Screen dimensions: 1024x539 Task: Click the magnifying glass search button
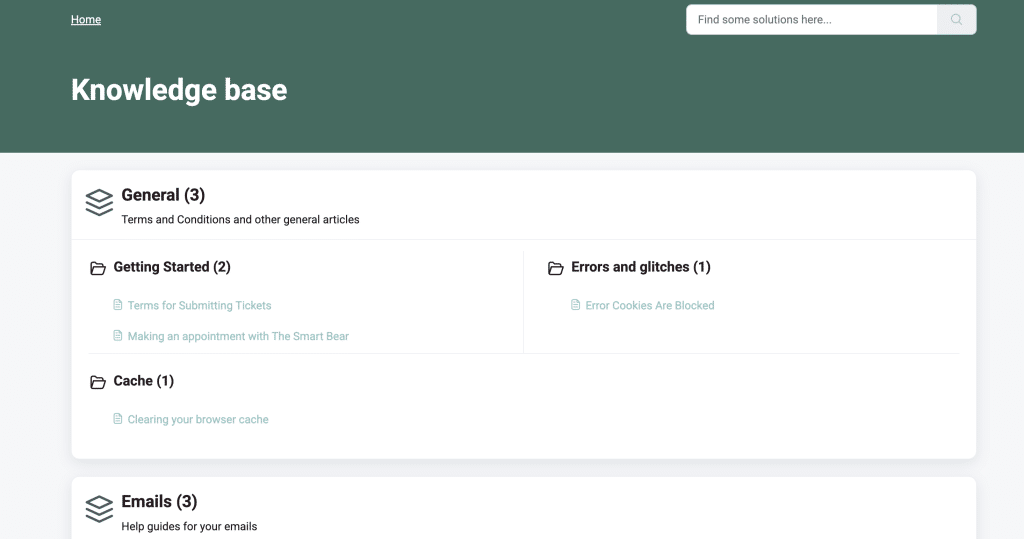pos(956,20)
